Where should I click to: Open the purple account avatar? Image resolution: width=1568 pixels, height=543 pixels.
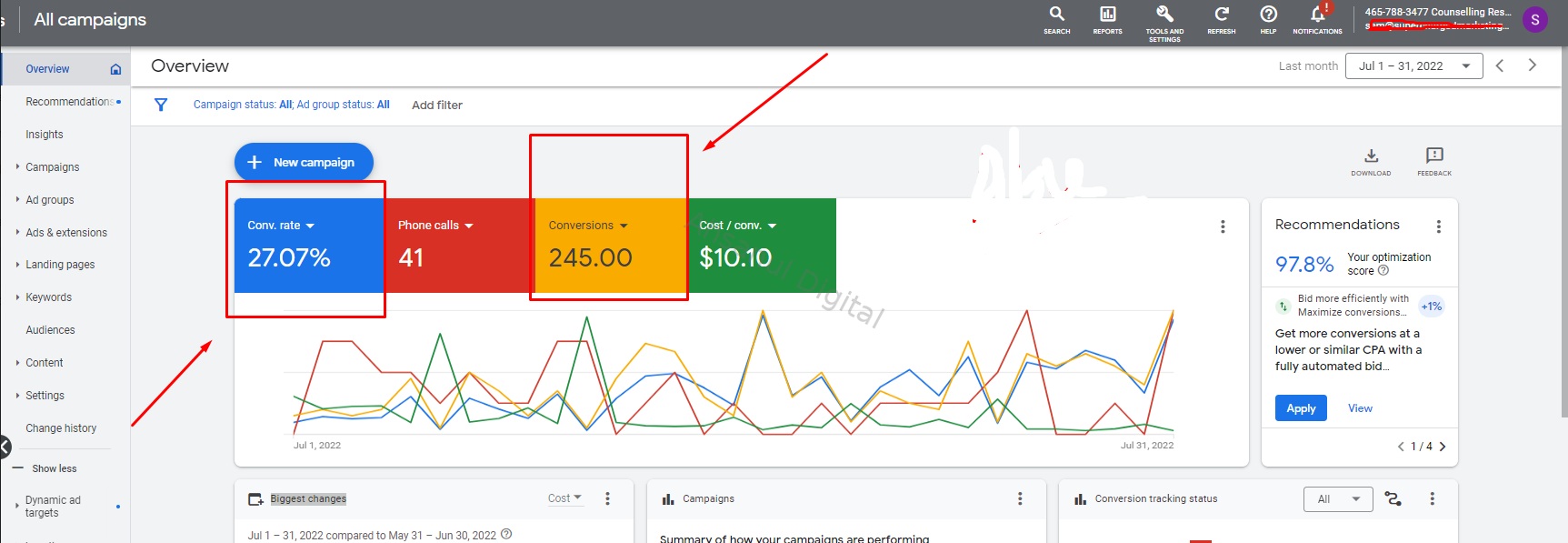(x=1535, y=19)
